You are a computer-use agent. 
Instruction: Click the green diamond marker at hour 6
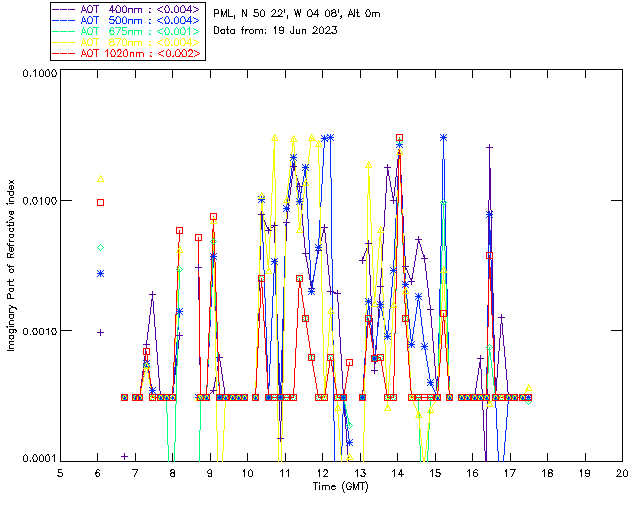click(100, 247)
